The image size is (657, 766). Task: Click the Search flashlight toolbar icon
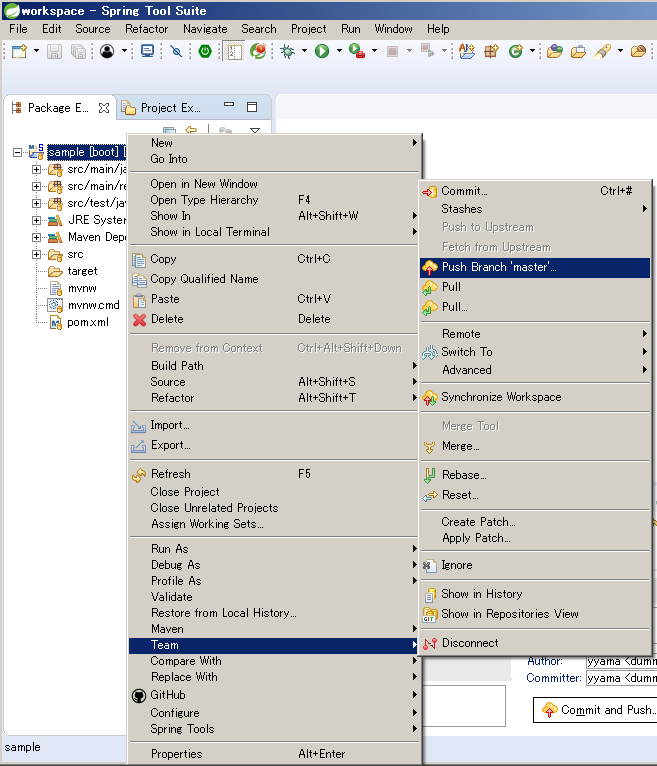pyautogui.click(x=603, y=51)
